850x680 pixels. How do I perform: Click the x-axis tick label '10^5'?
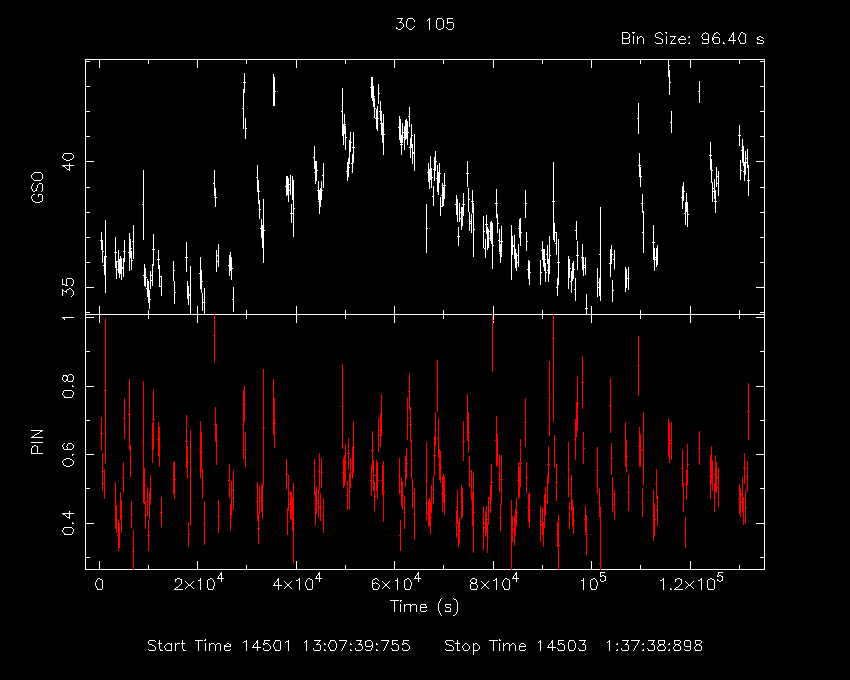coord(593,582)
